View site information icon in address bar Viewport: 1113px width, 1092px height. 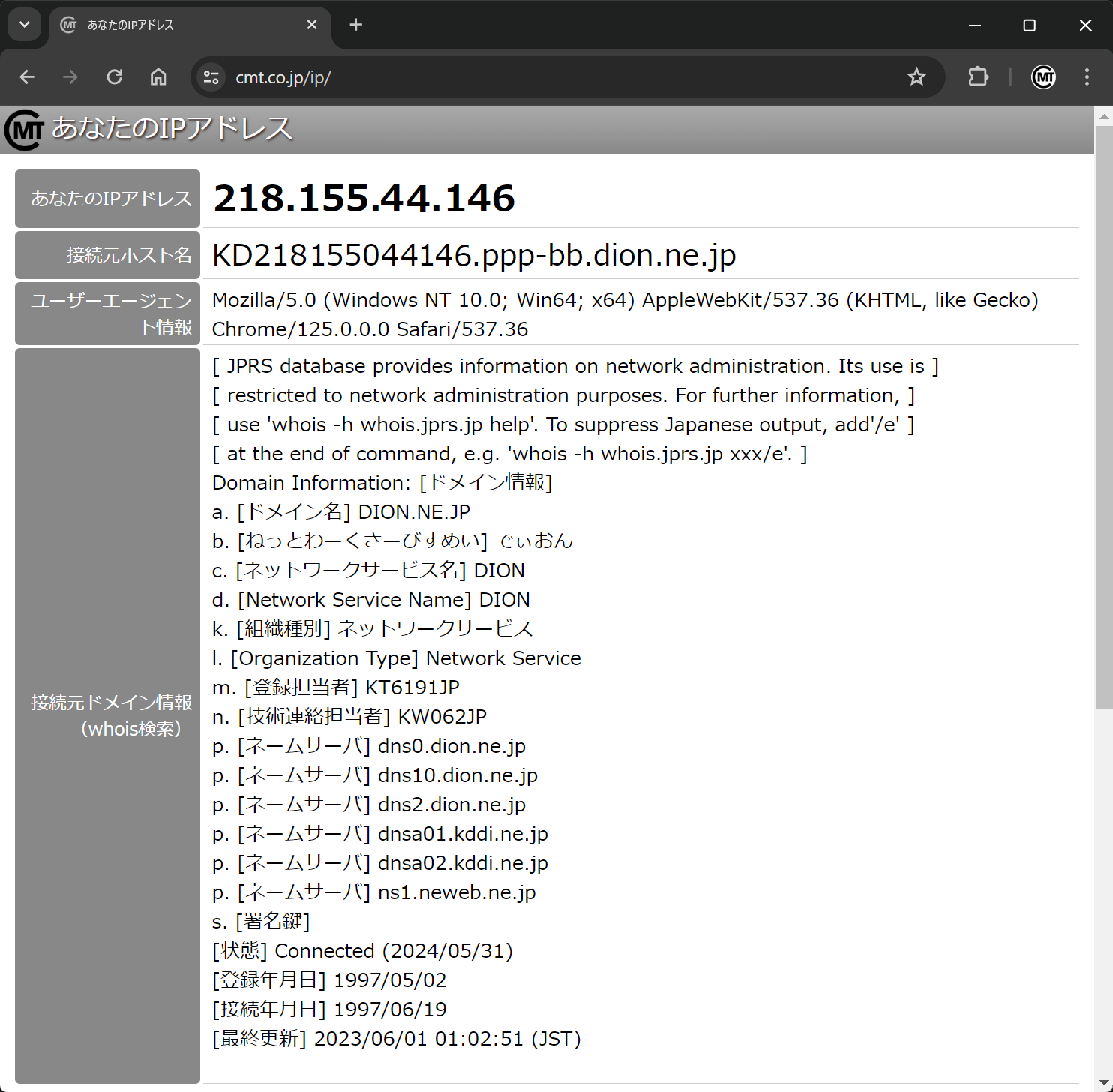(211, 77)
